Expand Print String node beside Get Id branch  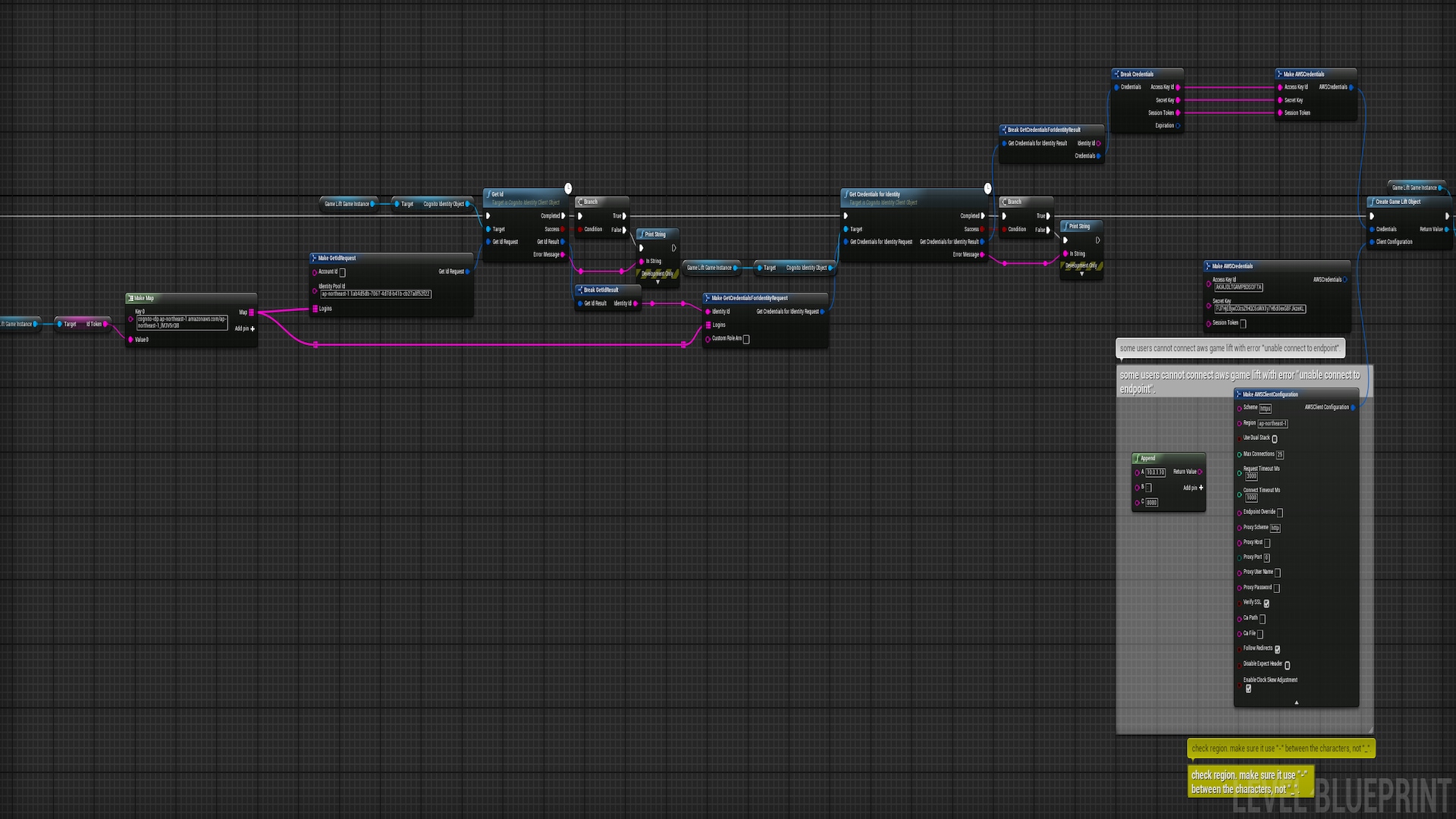[x=657, y=282]
